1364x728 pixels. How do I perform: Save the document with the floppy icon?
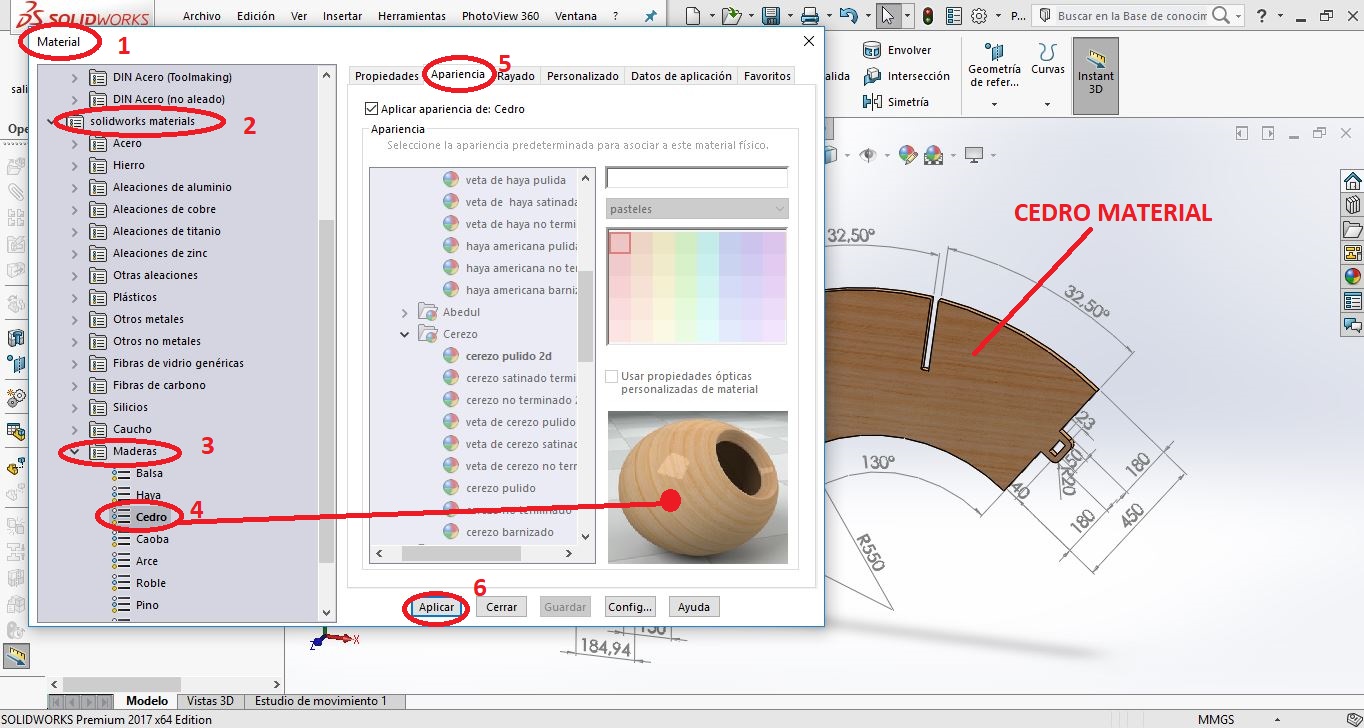(x=770, y=16)
